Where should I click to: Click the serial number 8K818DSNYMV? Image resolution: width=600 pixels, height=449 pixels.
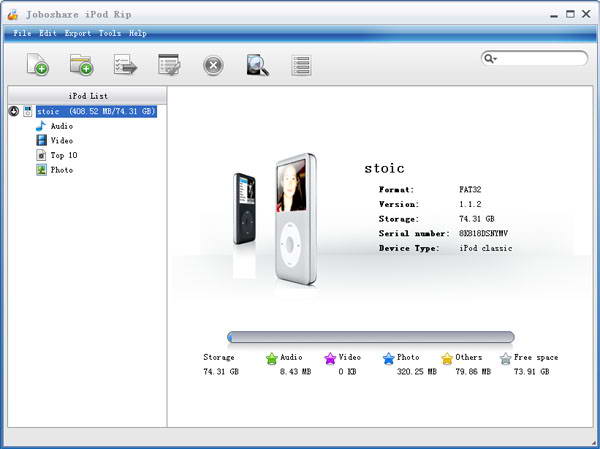coord(483,233)
